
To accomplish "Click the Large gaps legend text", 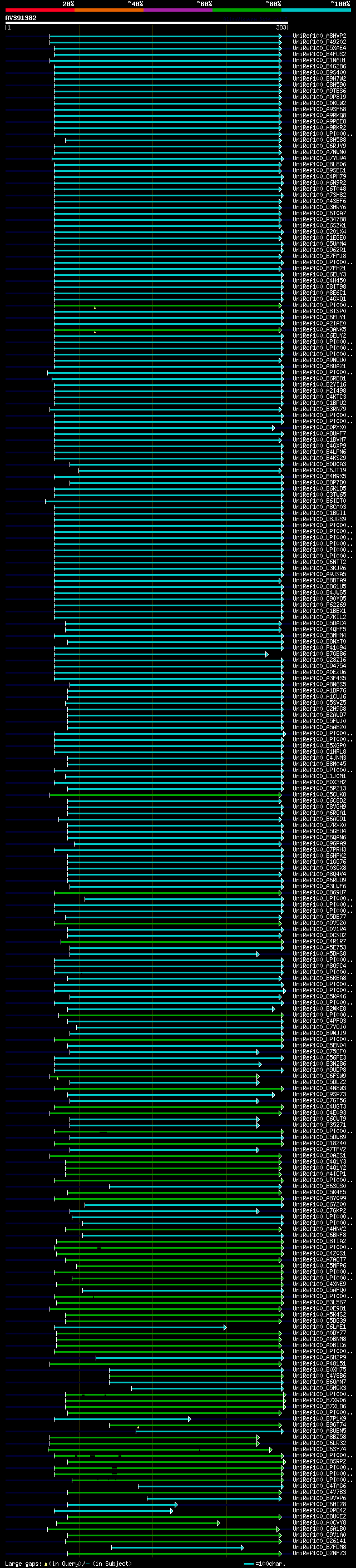I will coord(68,1563).
